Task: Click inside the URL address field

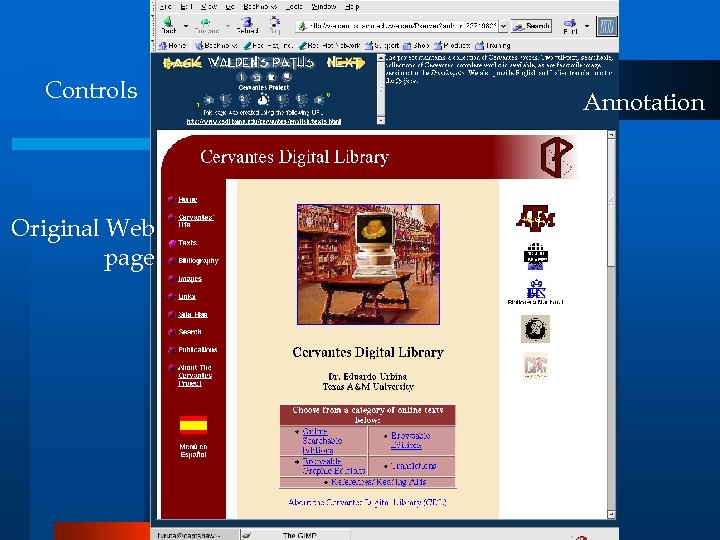Action: click(397, 26)
